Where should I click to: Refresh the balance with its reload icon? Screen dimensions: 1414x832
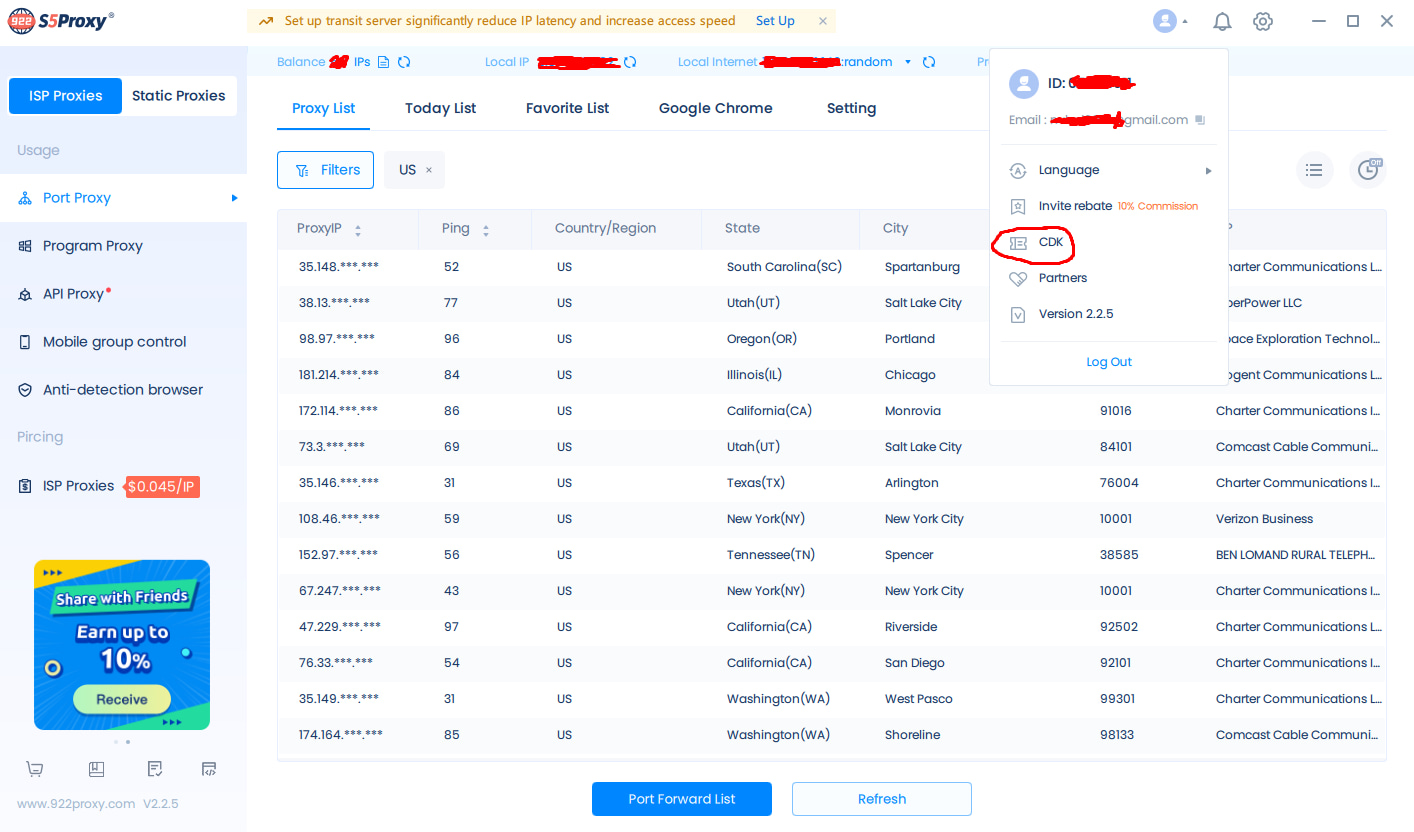click(x=404, y=62)
